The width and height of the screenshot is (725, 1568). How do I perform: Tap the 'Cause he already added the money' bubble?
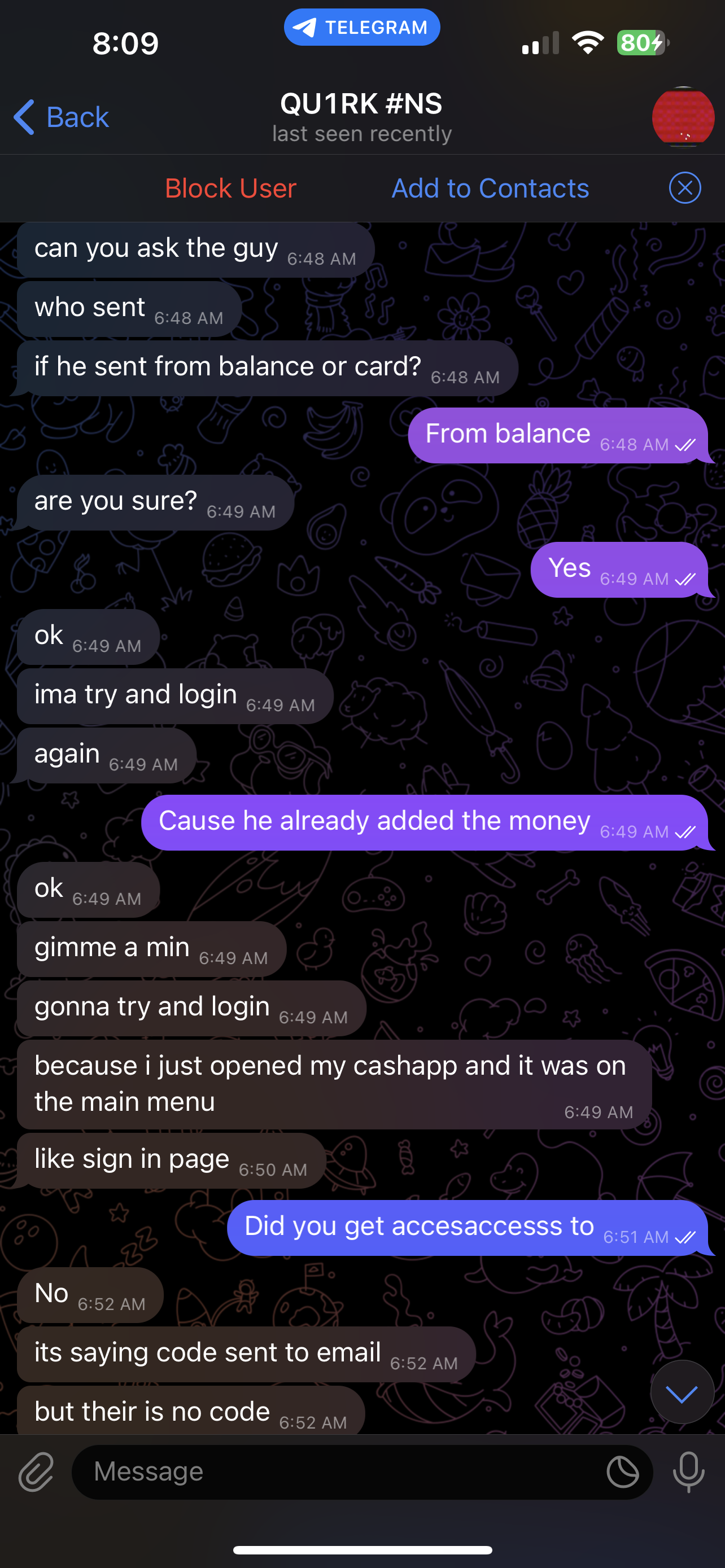(x=424, y=822)
